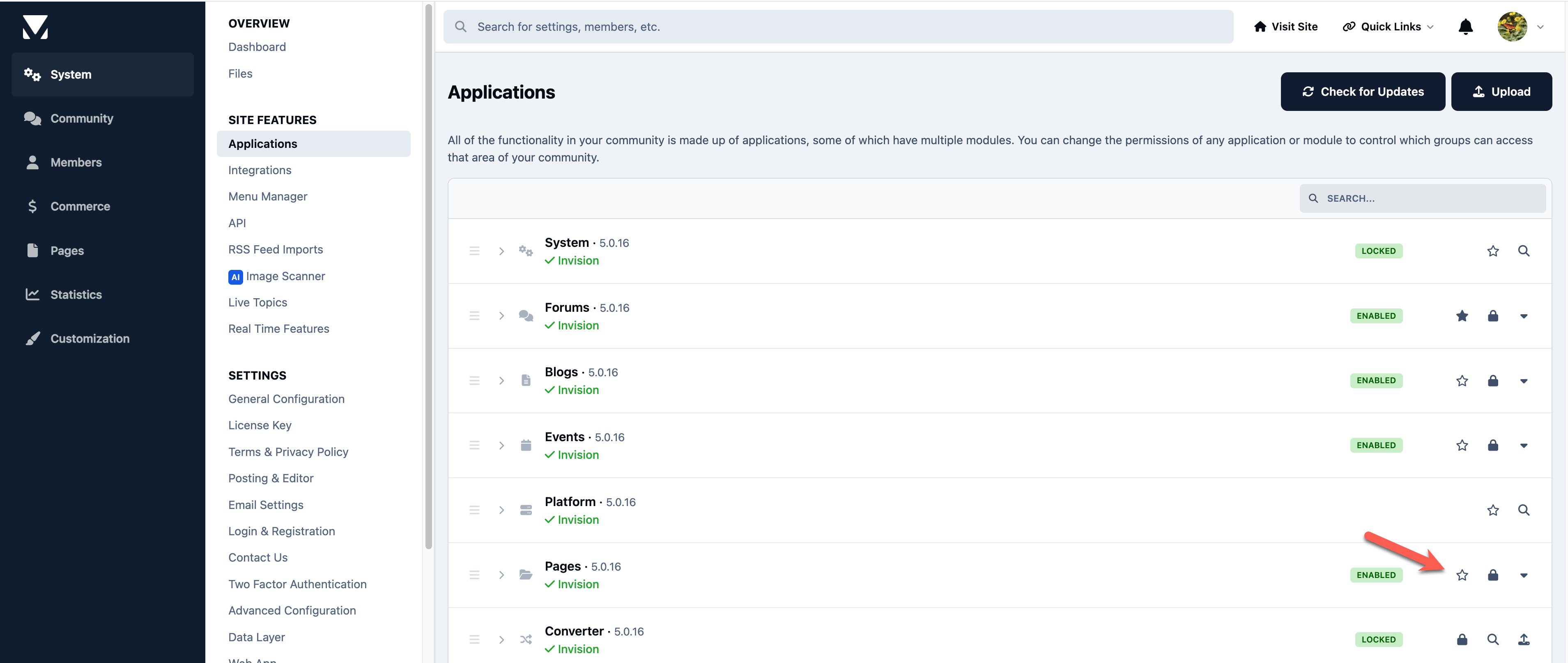Open dropdown arrow in Pages row

pos(1524,576)
